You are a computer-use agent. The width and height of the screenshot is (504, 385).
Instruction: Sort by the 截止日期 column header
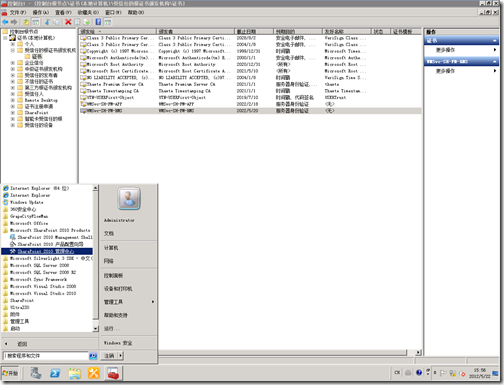point(254,31)
